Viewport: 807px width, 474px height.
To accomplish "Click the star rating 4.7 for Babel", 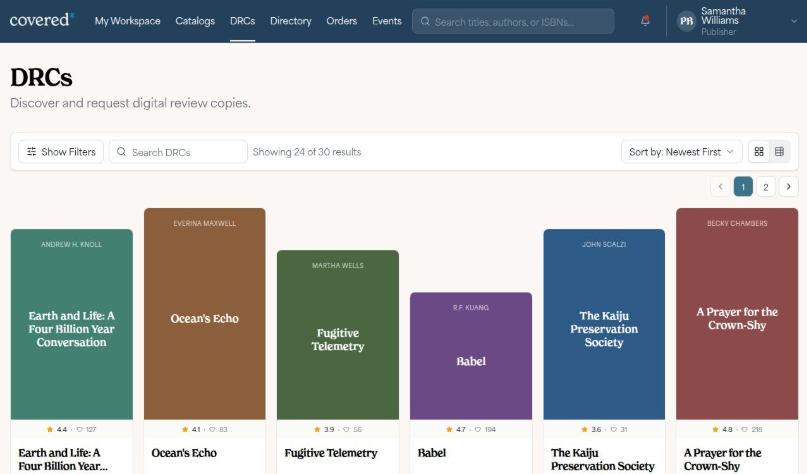I will tap(456, 429).
